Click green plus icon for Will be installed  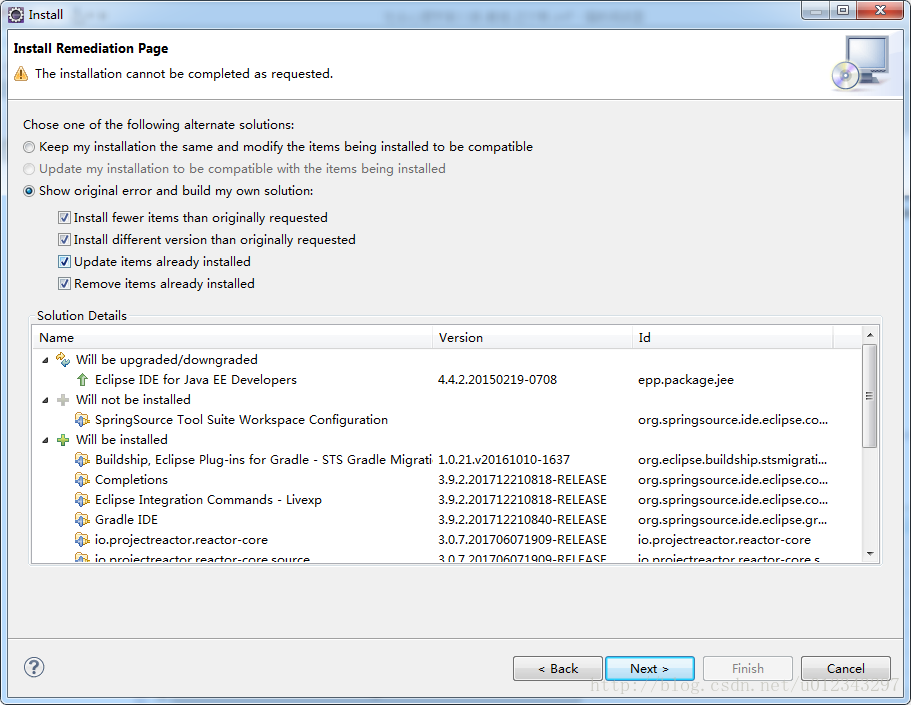coord(63,440)
